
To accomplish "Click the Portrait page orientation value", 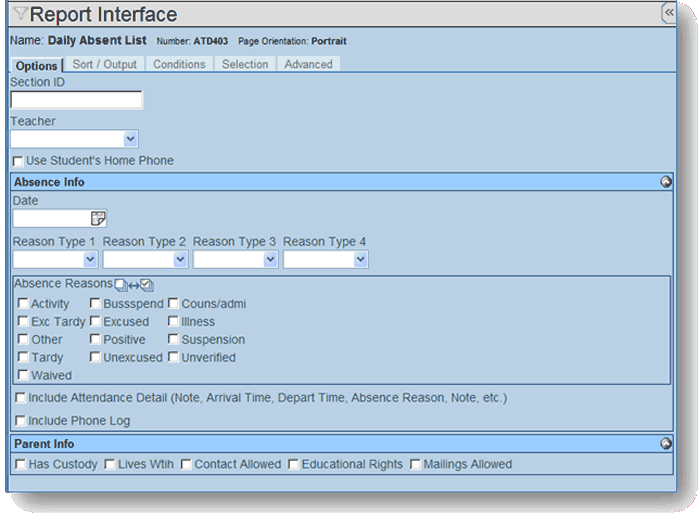I will pyautogui.click(x=329, y=41).
